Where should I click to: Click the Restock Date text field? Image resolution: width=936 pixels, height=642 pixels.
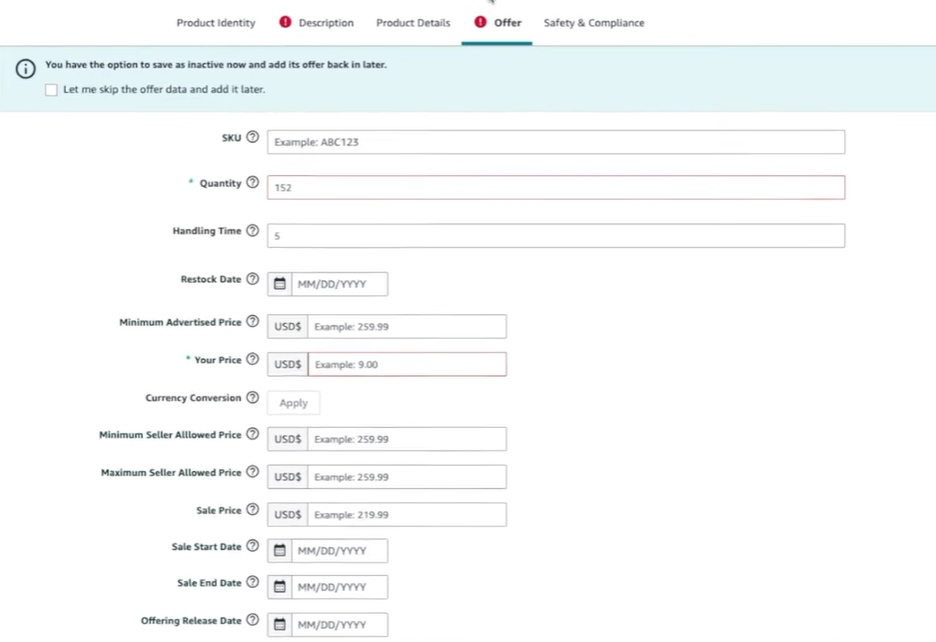coord(340,284)
